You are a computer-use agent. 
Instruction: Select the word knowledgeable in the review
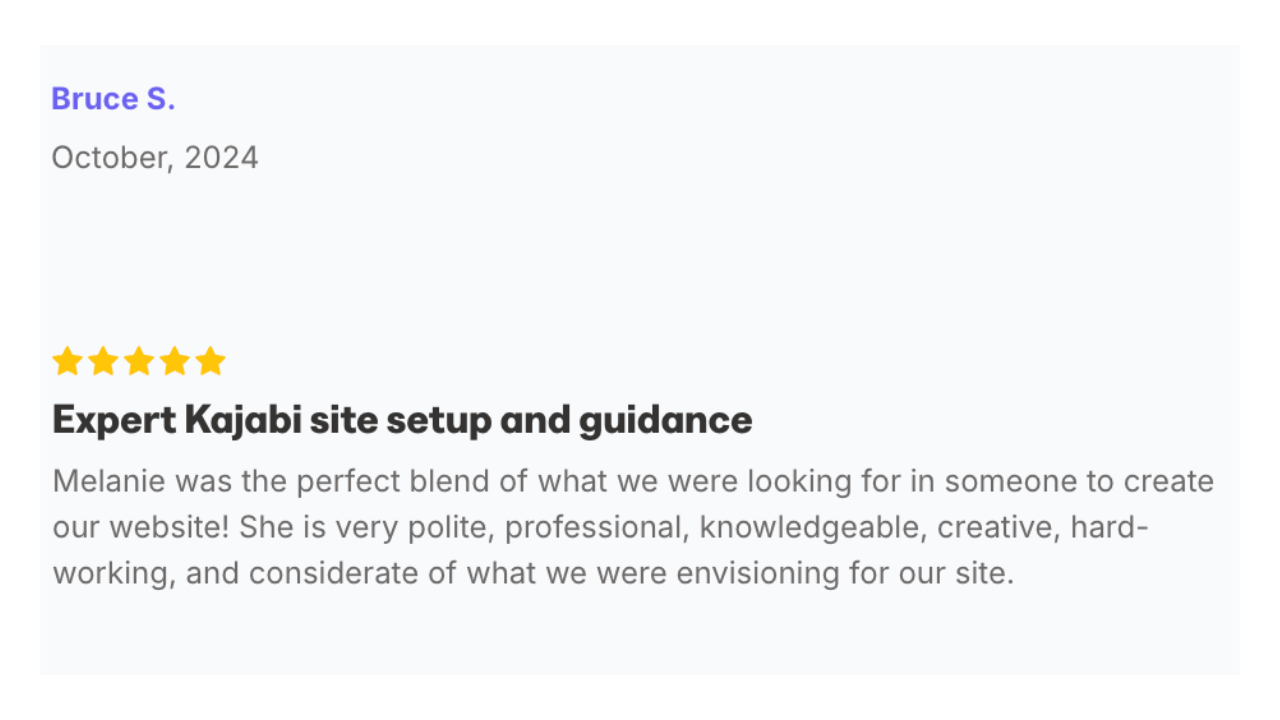point(813,528)
